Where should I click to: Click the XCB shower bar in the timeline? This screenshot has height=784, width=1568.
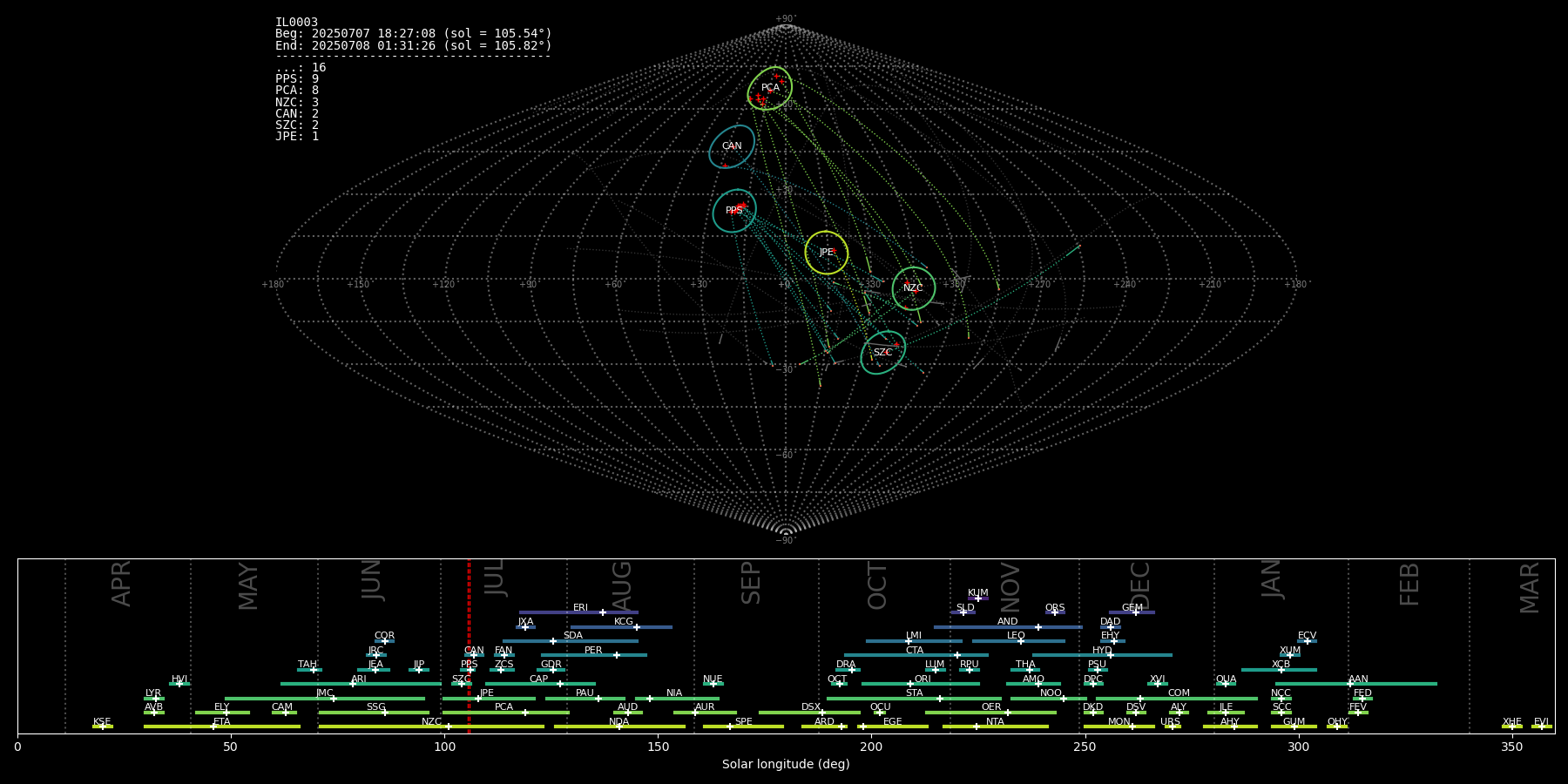(1279, 670)
